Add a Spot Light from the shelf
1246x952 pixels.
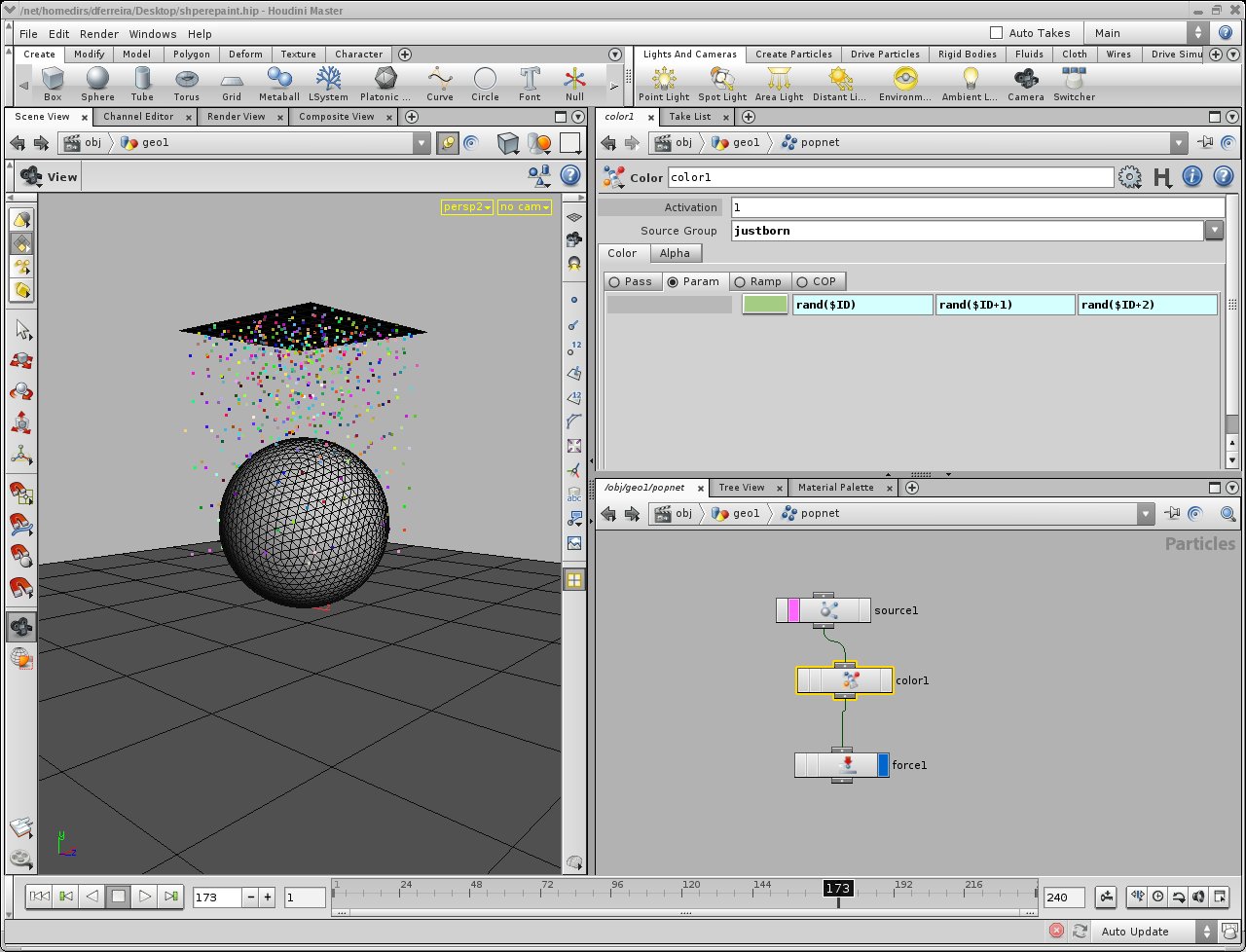(x=722, y=84)
